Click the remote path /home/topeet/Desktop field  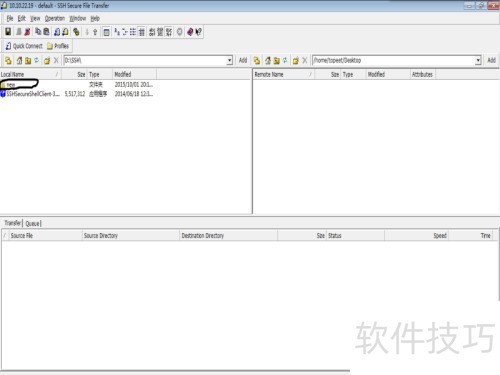394,60
